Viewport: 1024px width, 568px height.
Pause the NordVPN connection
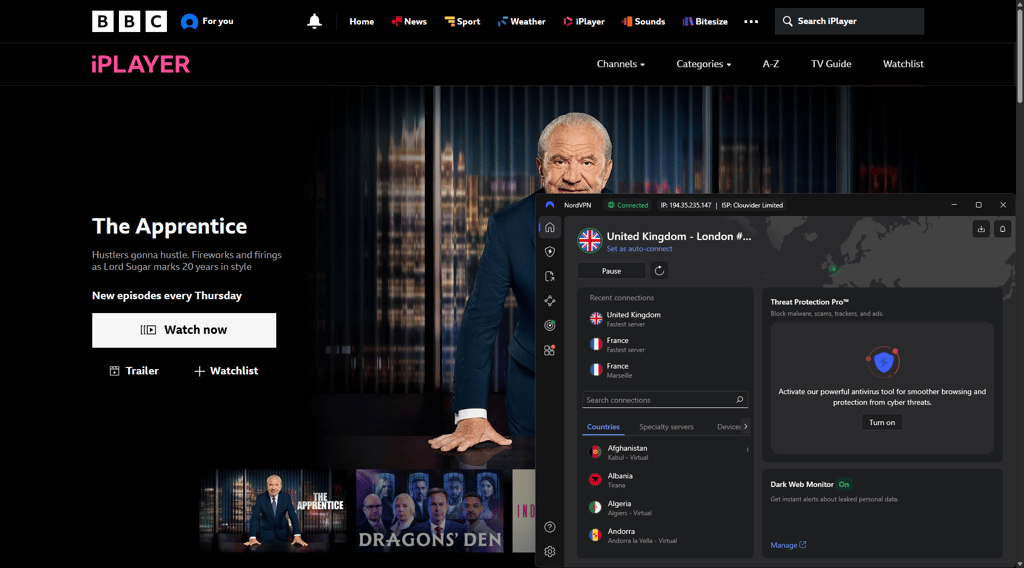click(611, 271)
